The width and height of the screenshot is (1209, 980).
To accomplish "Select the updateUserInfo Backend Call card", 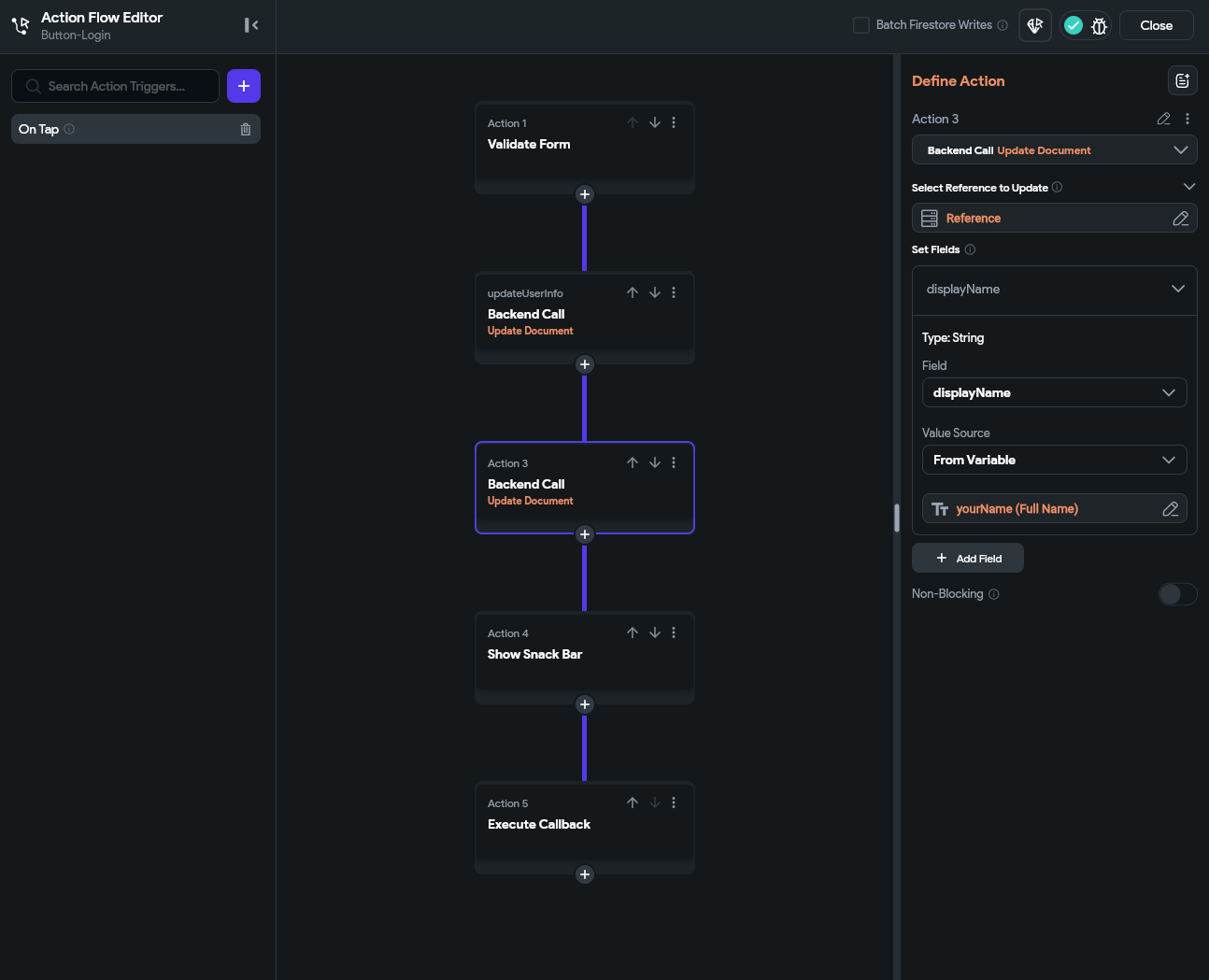I will pyautogui.click(x=585, y=318).
